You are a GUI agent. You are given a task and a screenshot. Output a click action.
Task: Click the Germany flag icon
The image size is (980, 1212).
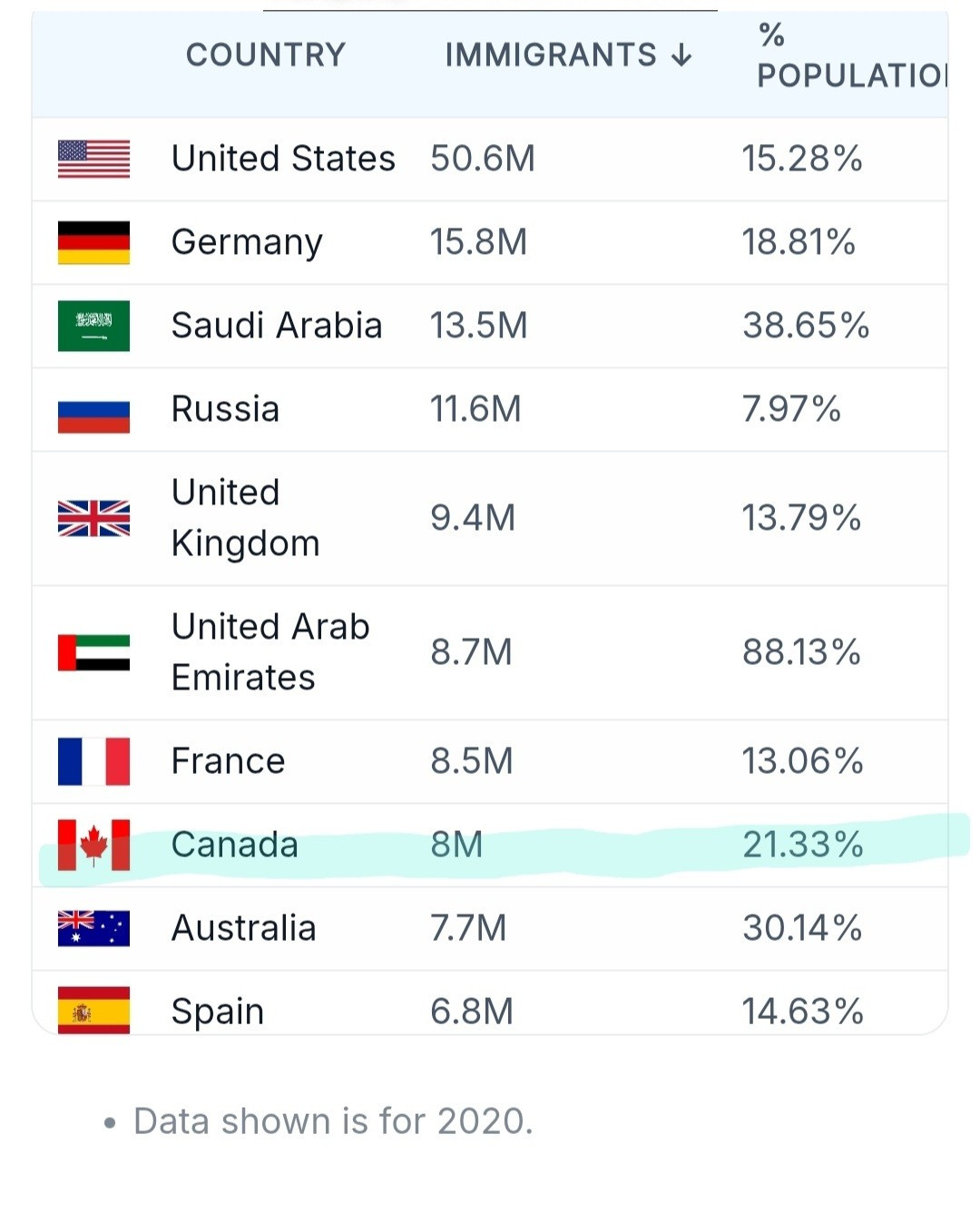(x=93, y=242)
